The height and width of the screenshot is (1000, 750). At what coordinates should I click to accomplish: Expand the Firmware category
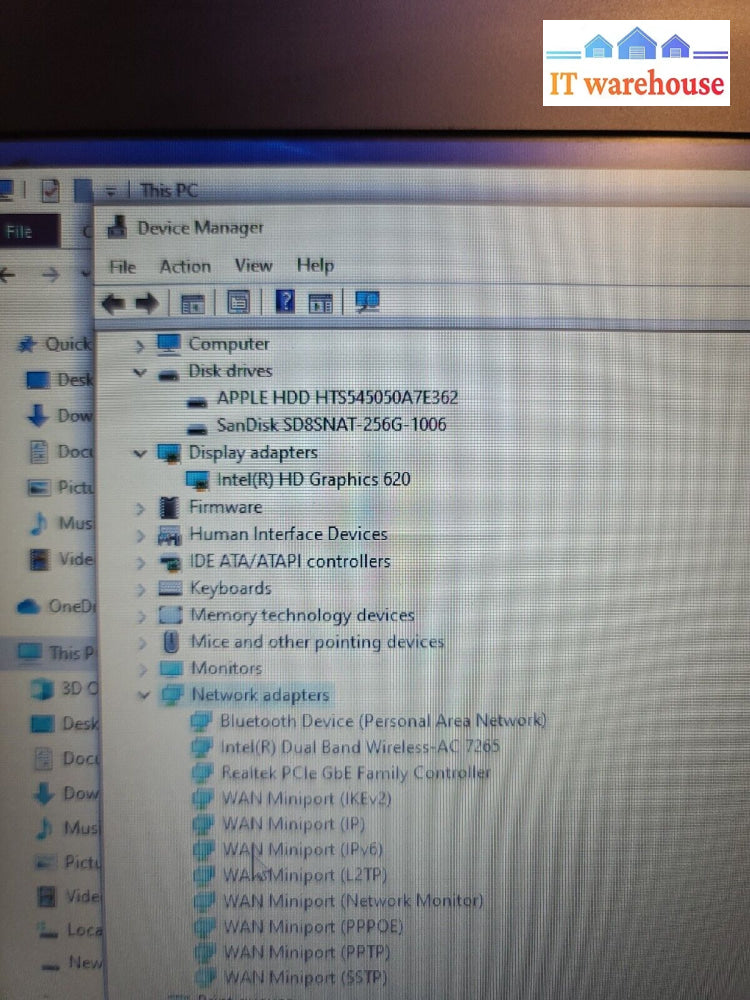point(140,508)
